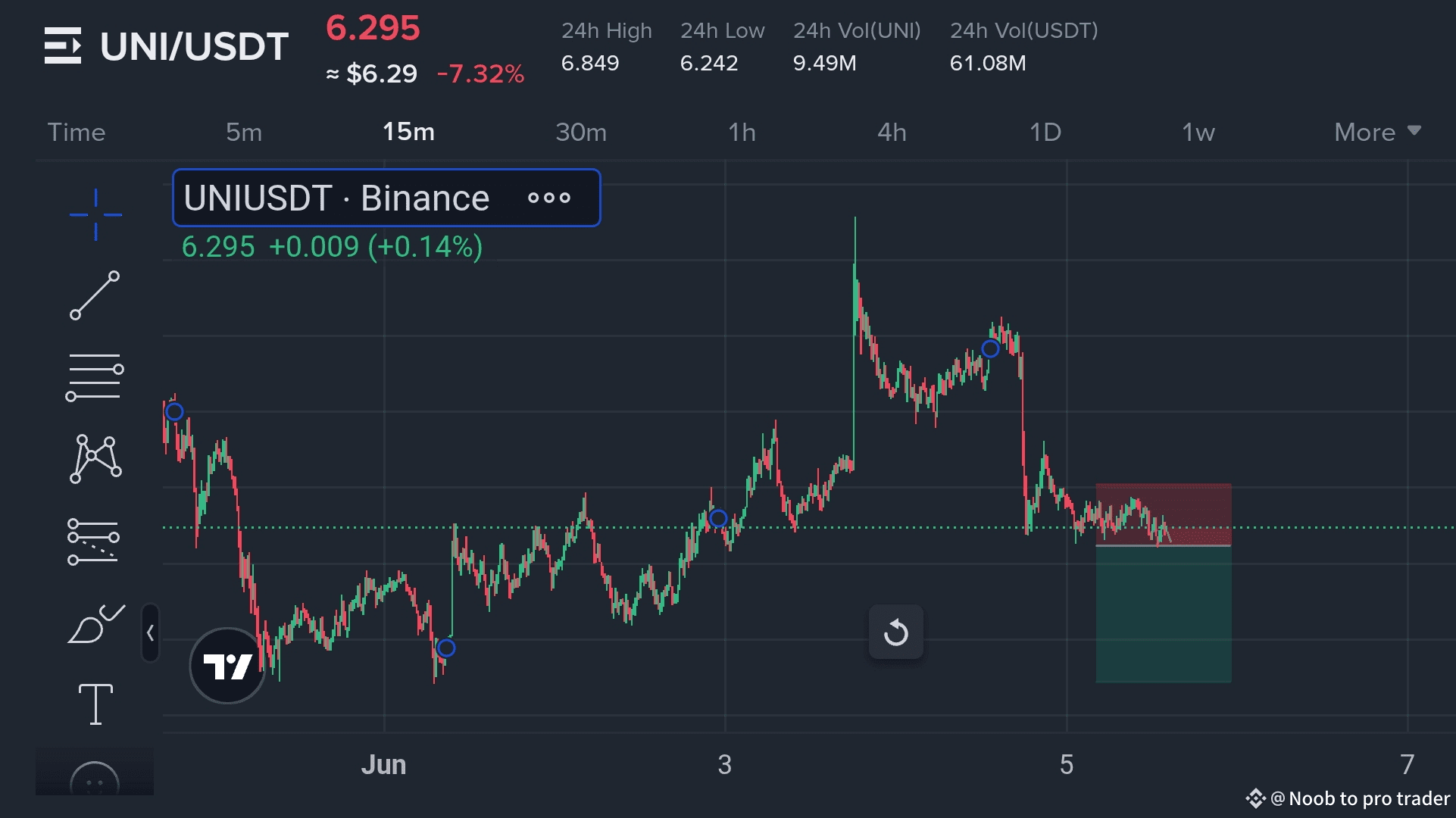Click the UNI/USDT pair title
The width and height of the screenshot is (1456, 818).
coord(194,47)
